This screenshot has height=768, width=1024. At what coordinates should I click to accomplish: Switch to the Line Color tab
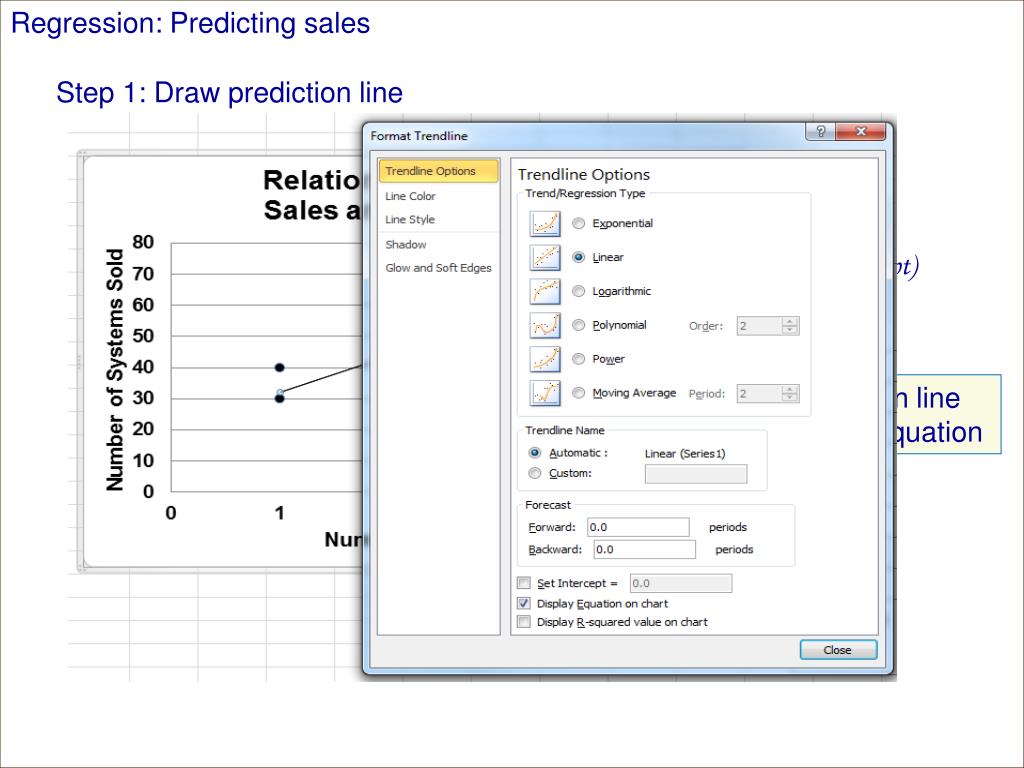410,196
